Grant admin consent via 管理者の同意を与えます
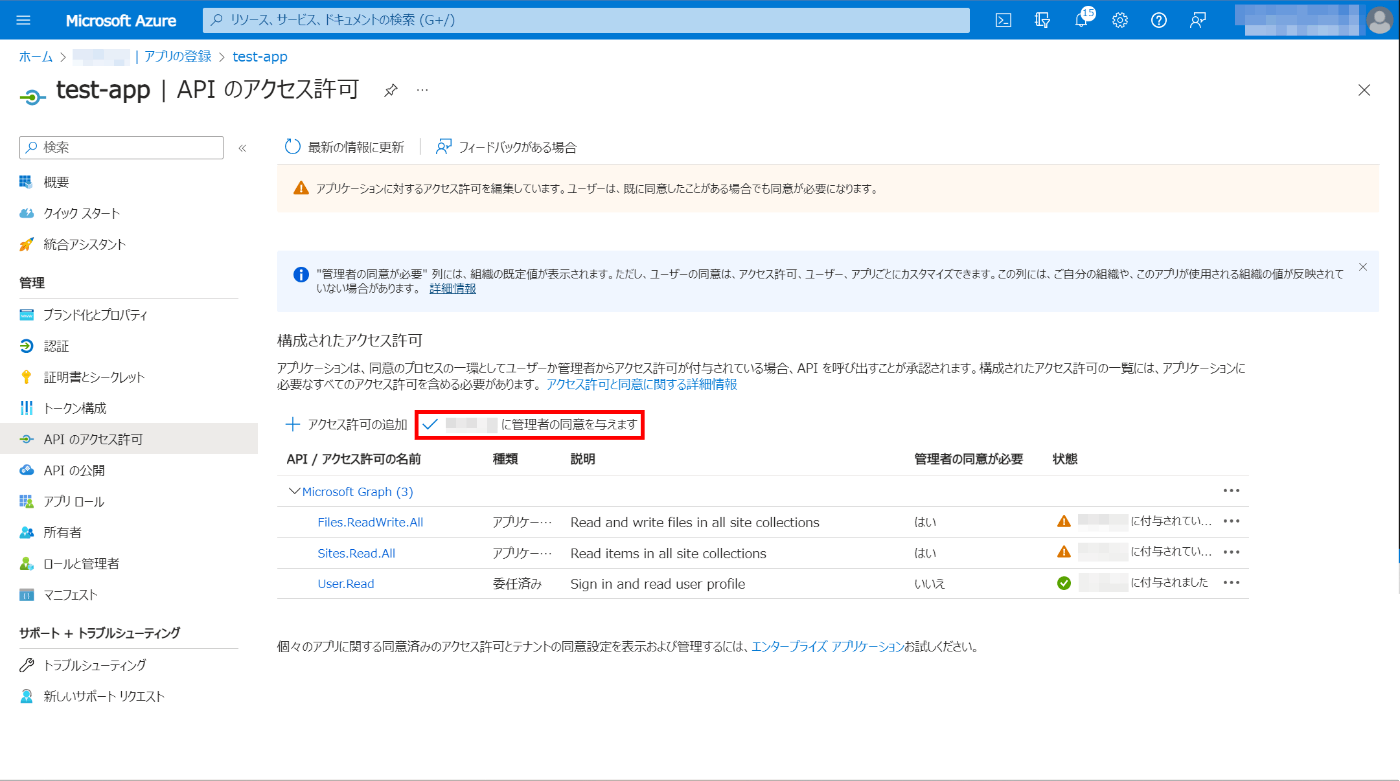 point(529,424)
